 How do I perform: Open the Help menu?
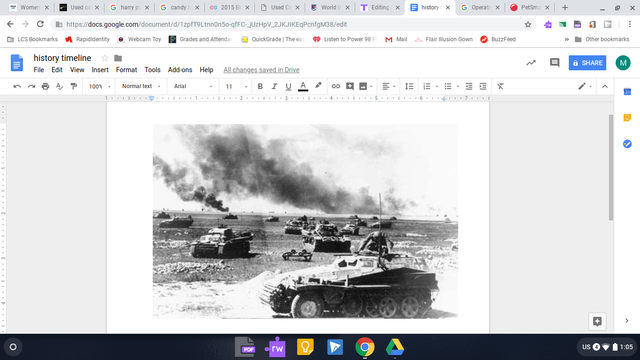coord(206,70)
